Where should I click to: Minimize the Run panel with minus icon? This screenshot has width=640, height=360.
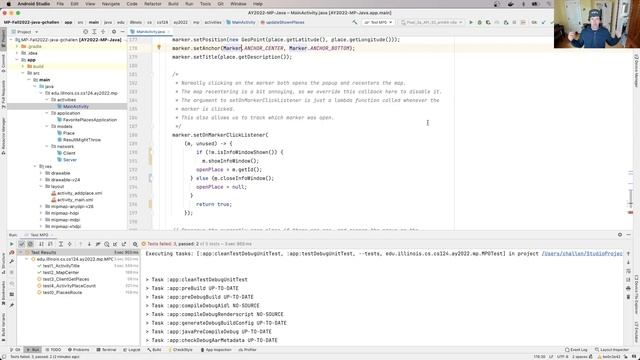(629, 235)
